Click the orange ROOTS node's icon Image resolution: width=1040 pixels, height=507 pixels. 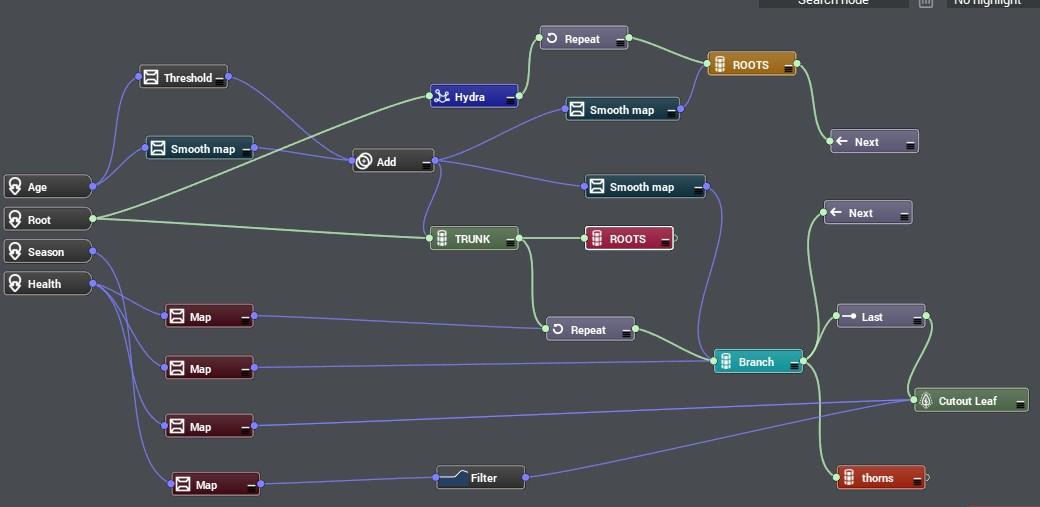click(720, 65)
